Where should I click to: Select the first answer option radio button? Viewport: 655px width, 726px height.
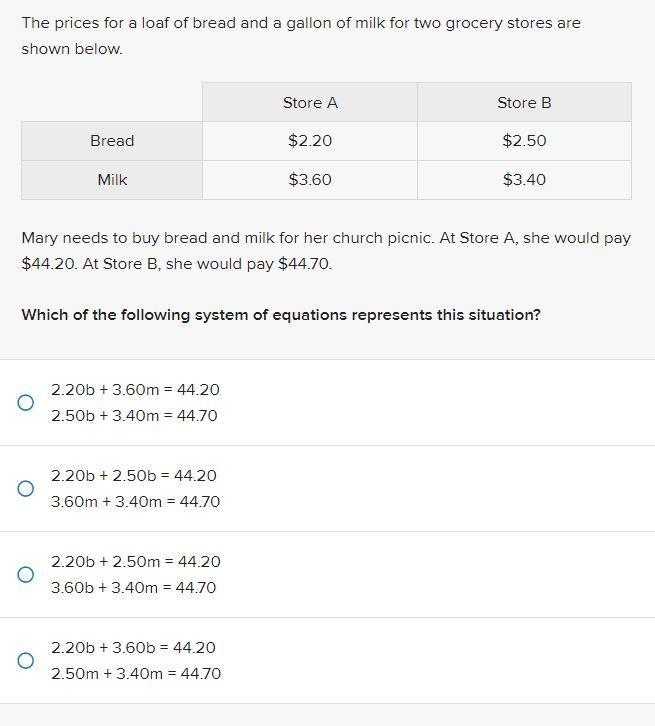pyautogui.click(x=26, y=402)
